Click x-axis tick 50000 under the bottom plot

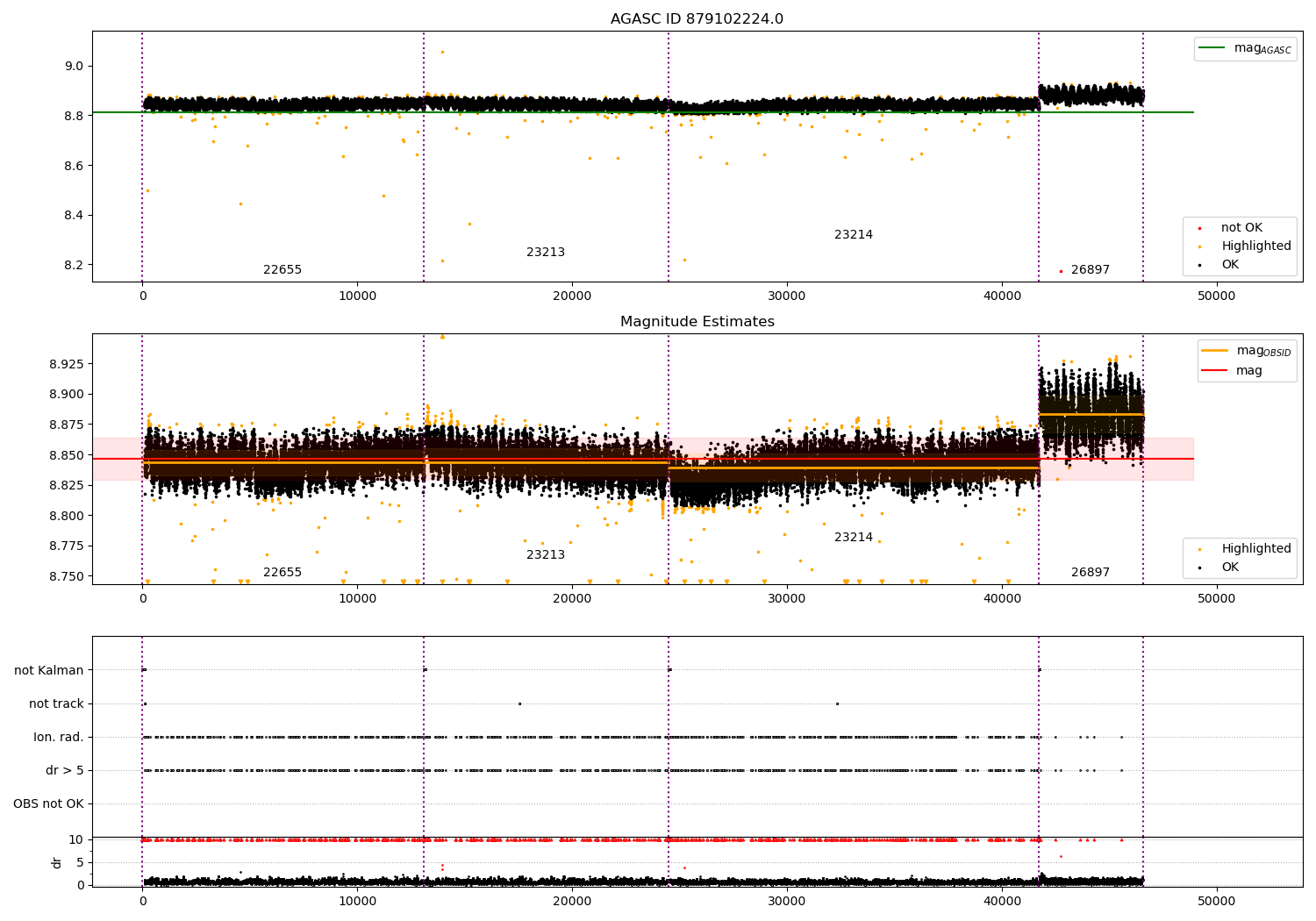pyautogui.click(x=1217, y=902)
